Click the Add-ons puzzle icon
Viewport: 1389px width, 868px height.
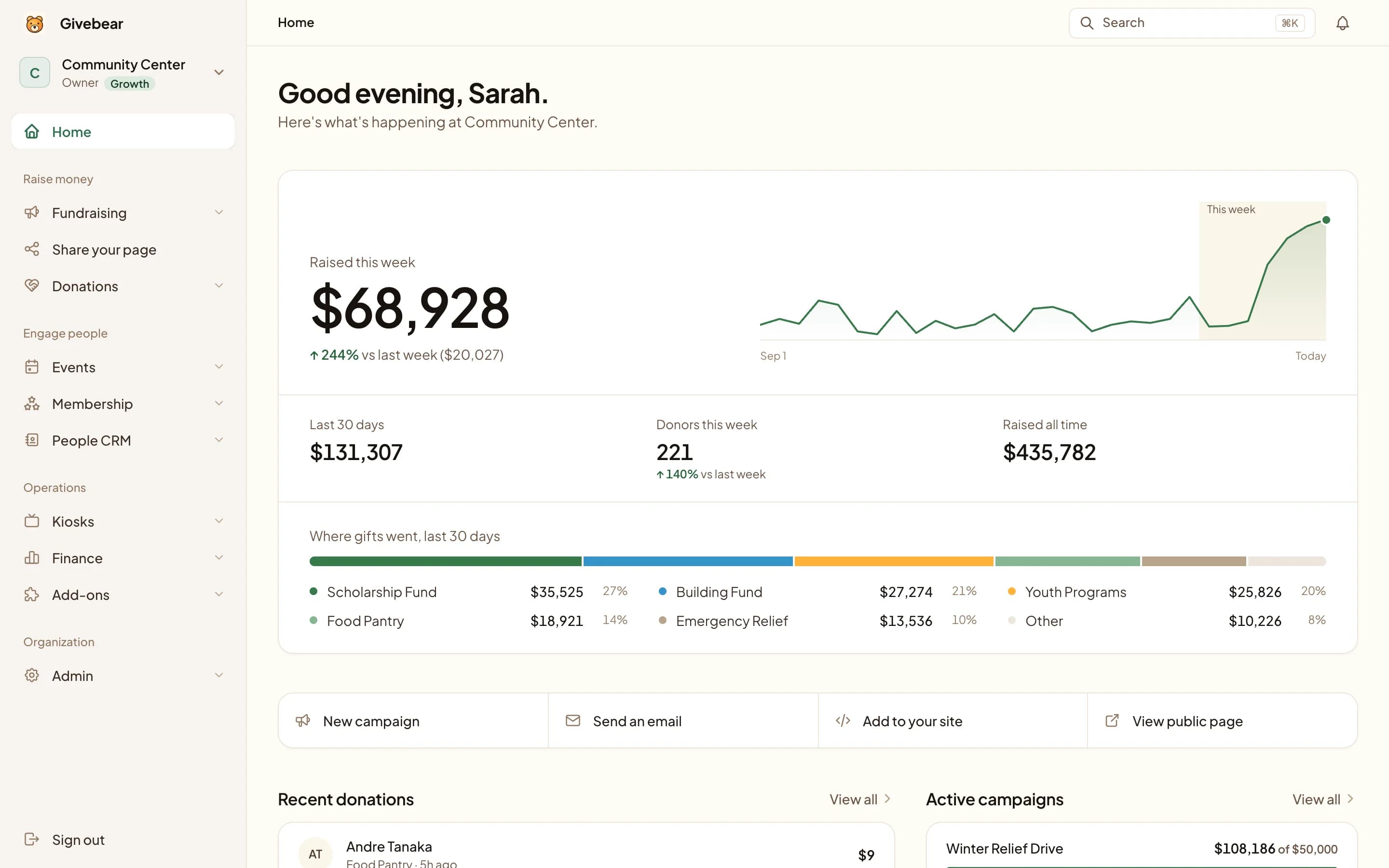(x=31, y=595)
